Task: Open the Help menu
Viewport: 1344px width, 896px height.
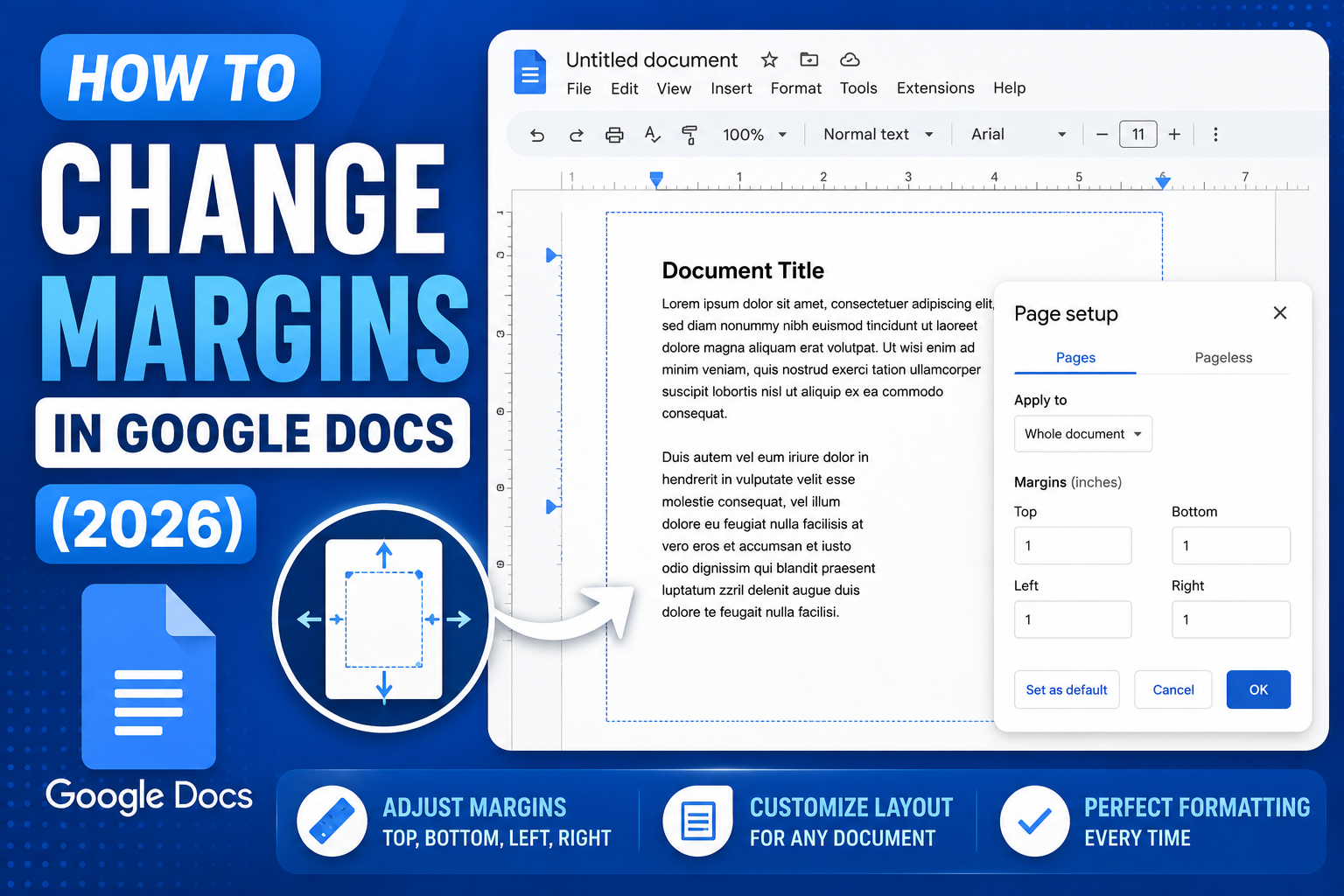Action: click(x=1009, y=88)
